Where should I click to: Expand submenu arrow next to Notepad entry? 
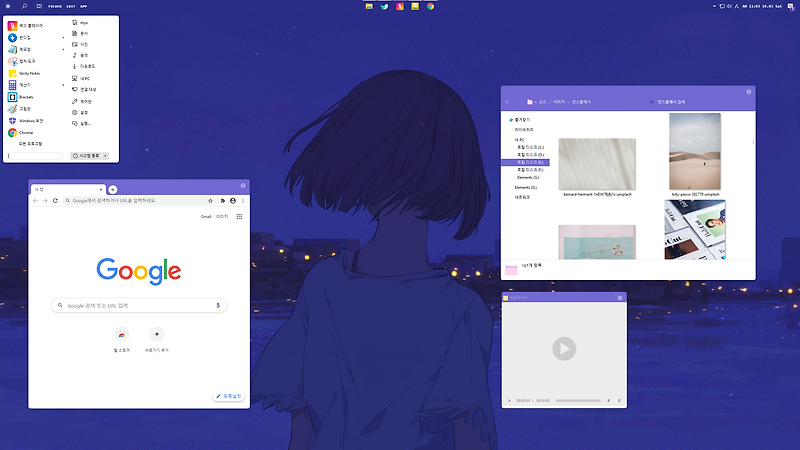[x=63, y=49]
